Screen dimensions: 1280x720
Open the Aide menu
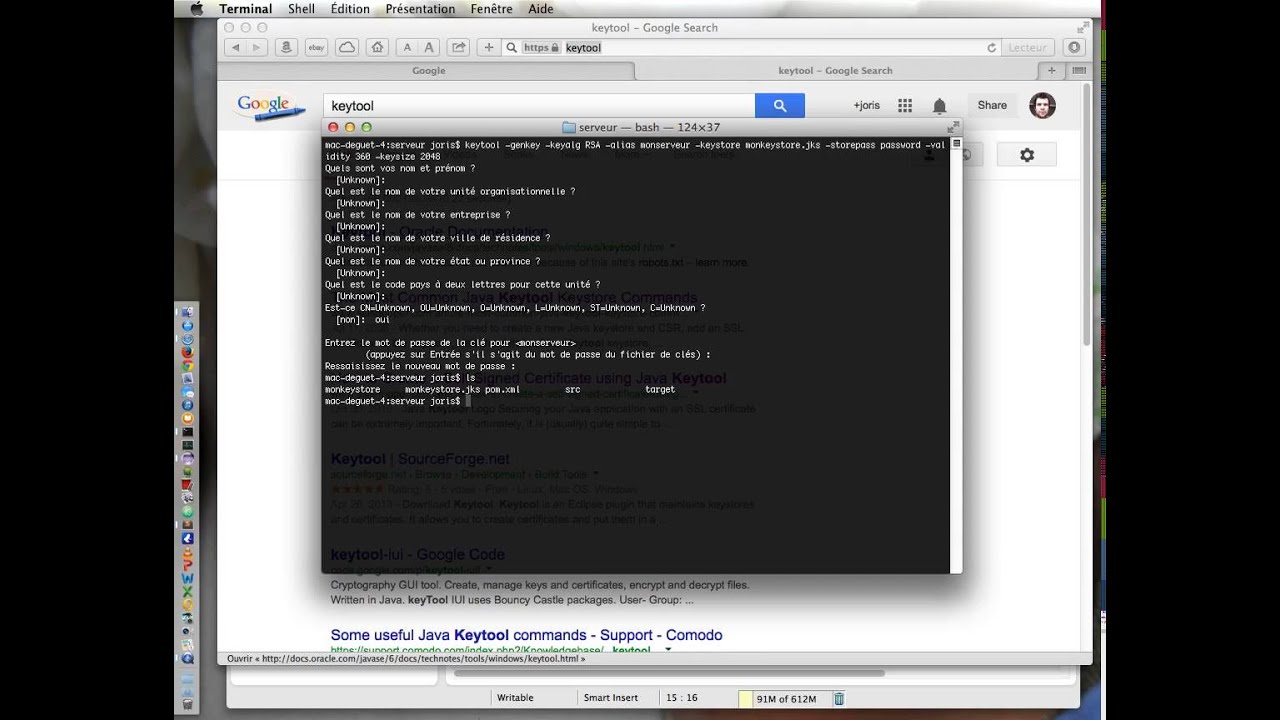[540, 9]
